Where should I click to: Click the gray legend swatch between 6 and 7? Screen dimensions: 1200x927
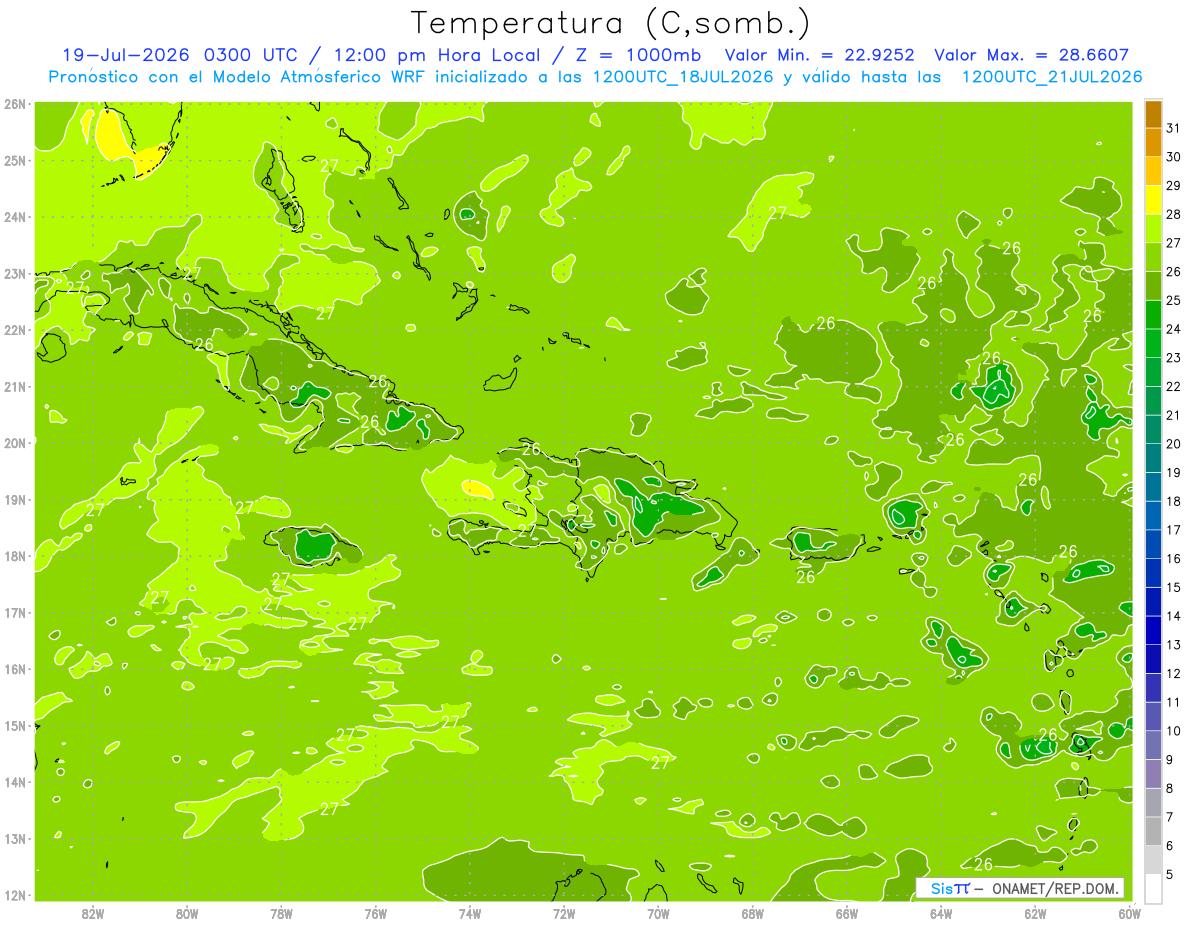pos(1153,831)
